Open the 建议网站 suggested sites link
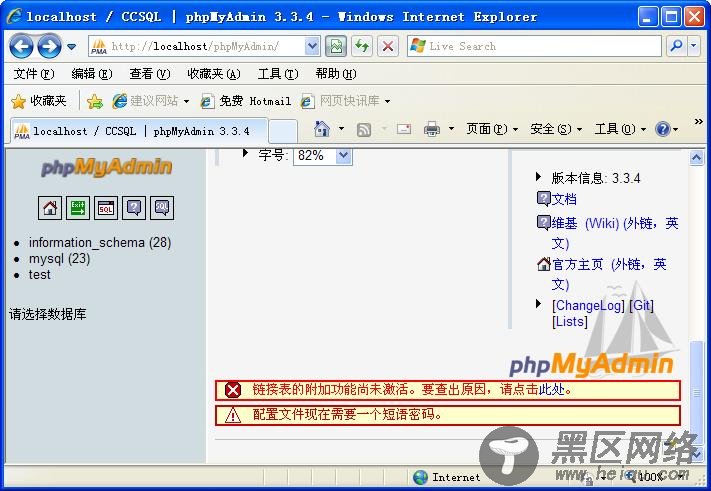The height and width of the screenshot is (491, 711). coord(151,101)
